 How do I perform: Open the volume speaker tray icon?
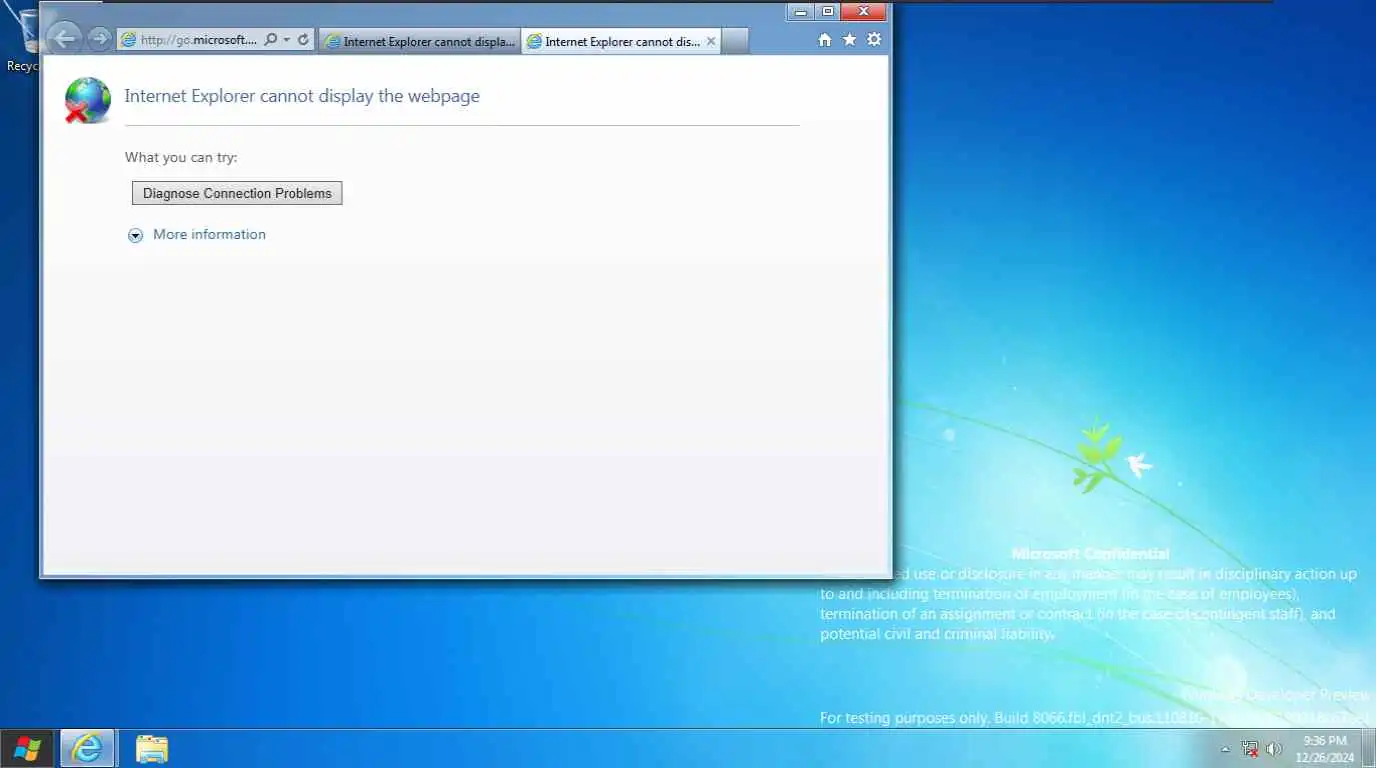1274,749
